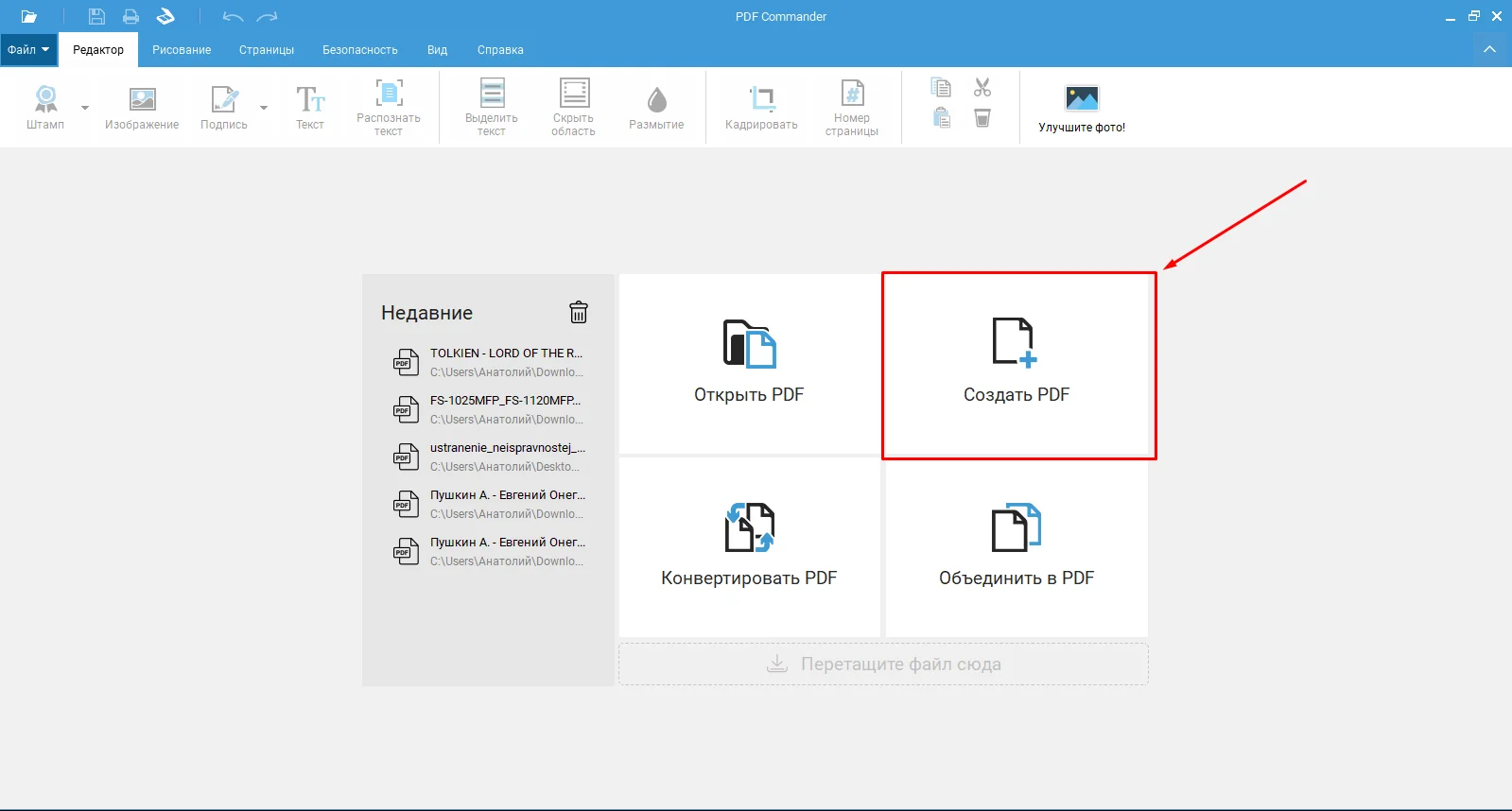Select the Текст text tool
Screen dimensions: 1512x811
tap(310, 107)
